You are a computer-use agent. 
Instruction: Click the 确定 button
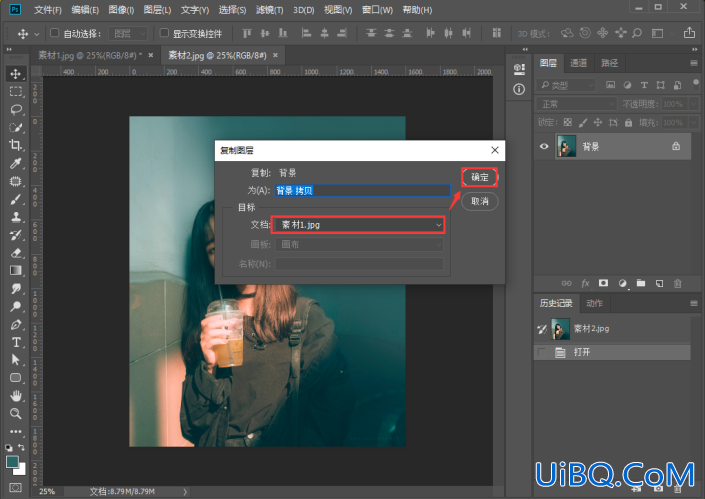coord(479,177)
